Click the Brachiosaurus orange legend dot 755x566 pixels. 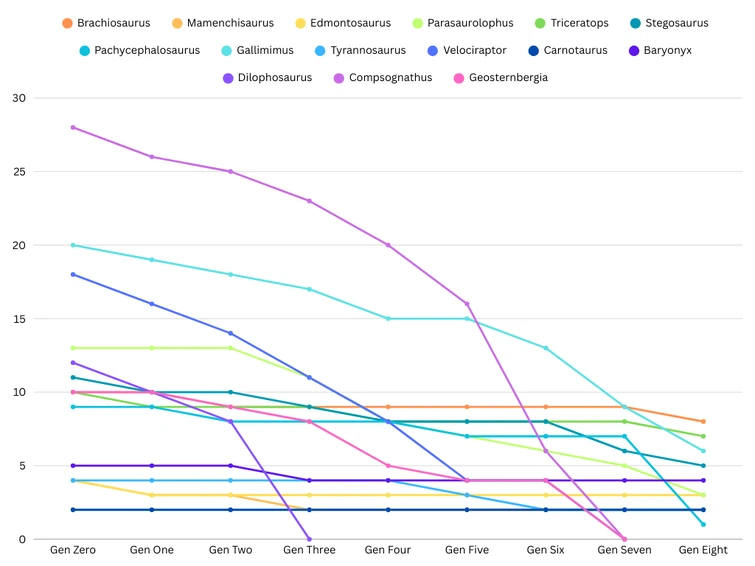(x=67, y=23)
